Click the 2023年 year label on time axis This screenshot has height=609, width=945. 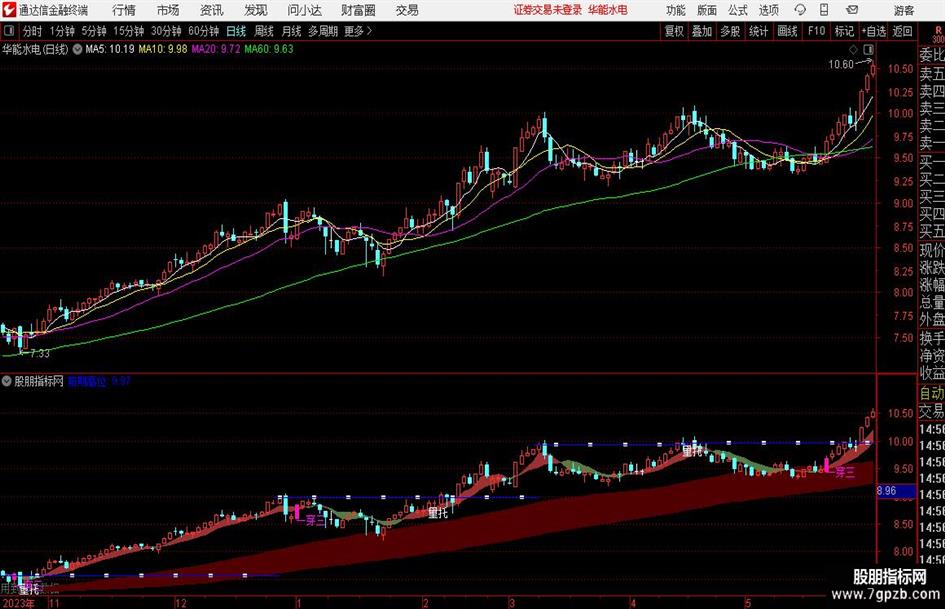[x=19, y=603]
